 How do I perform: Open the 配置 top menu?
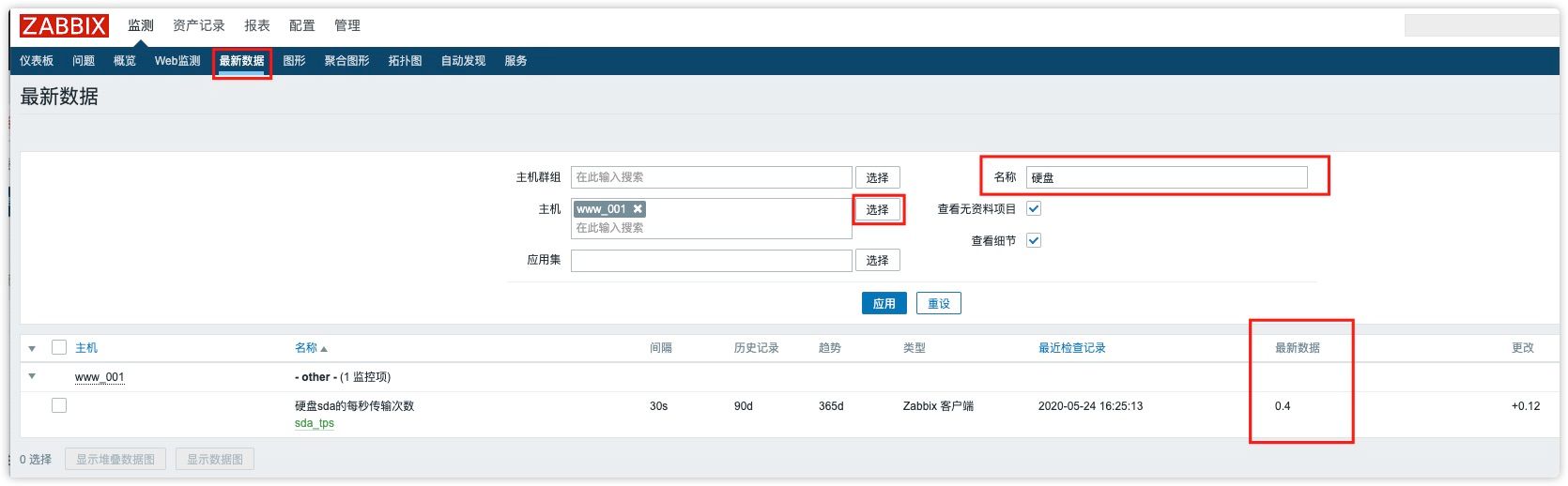(x=302, y=25)
